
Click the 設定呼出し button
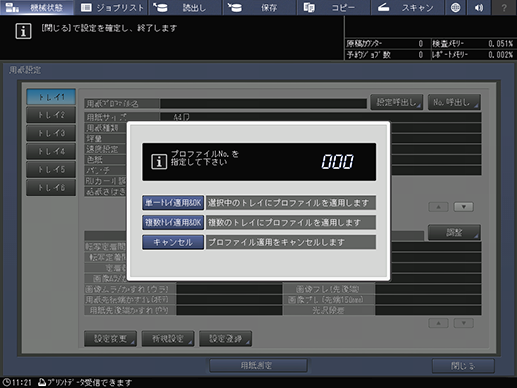(x=397, y=102)
